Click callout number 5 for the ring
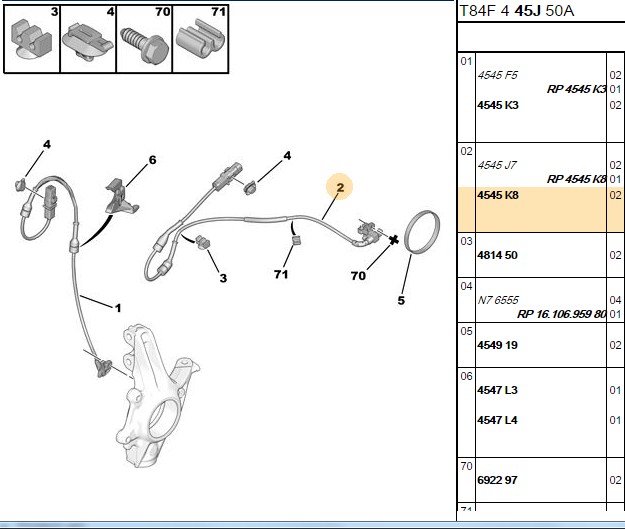Viewport: 625px width, 529px height. tap(401, 300)
